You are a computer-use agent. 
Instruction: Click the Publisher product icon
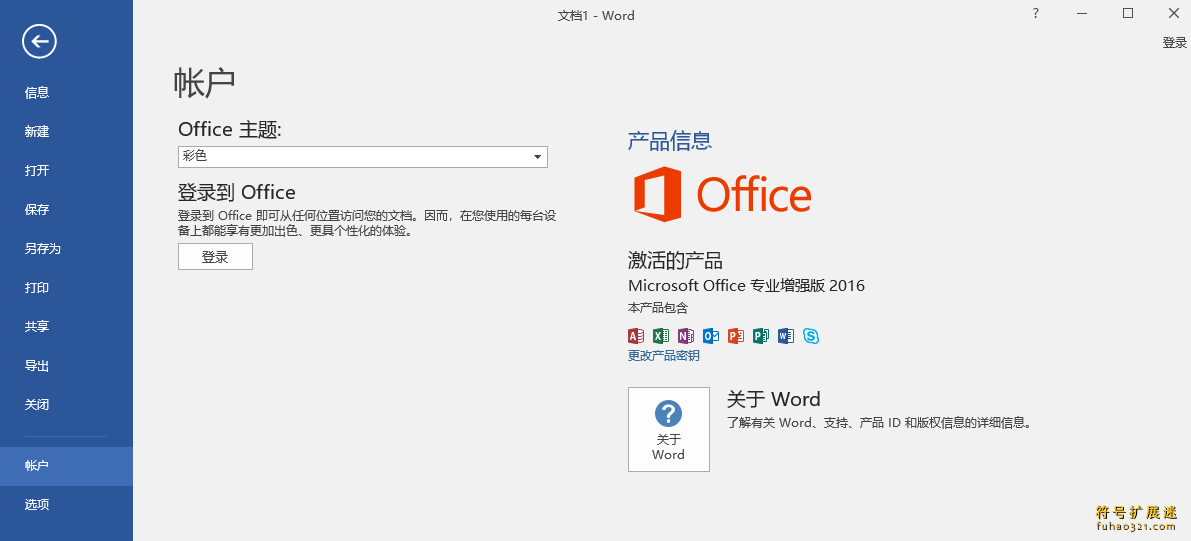[x=760, y=336]
